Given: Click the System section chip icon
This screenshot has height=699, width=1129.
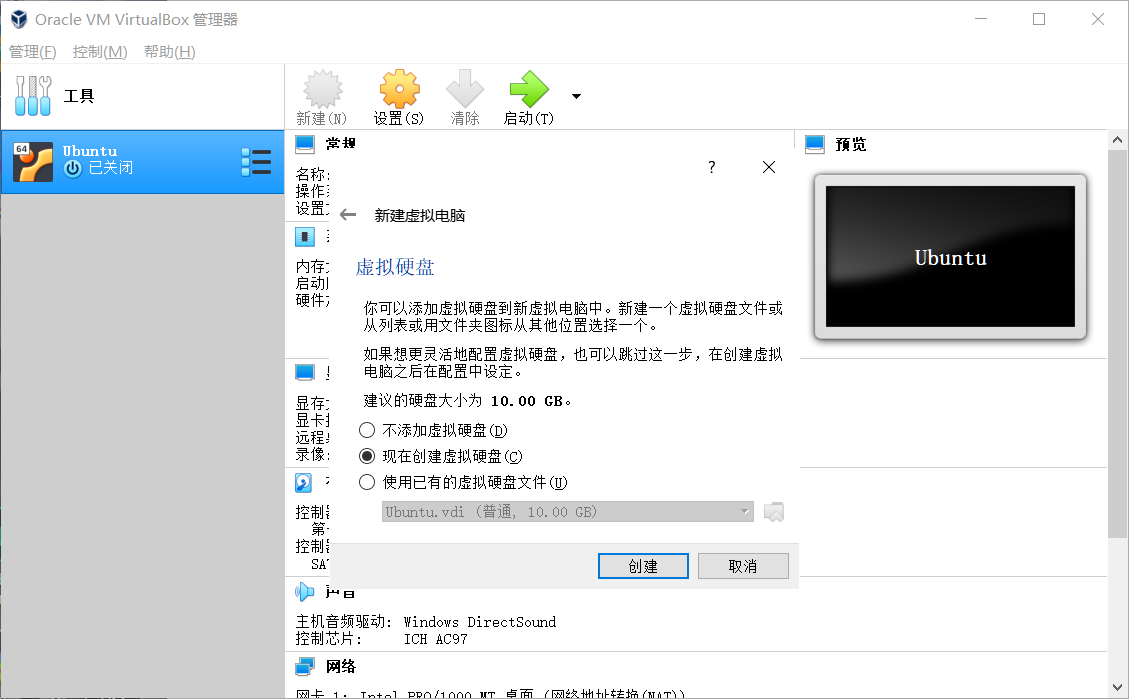Looking at the screenshot, I should pos(305,236).
